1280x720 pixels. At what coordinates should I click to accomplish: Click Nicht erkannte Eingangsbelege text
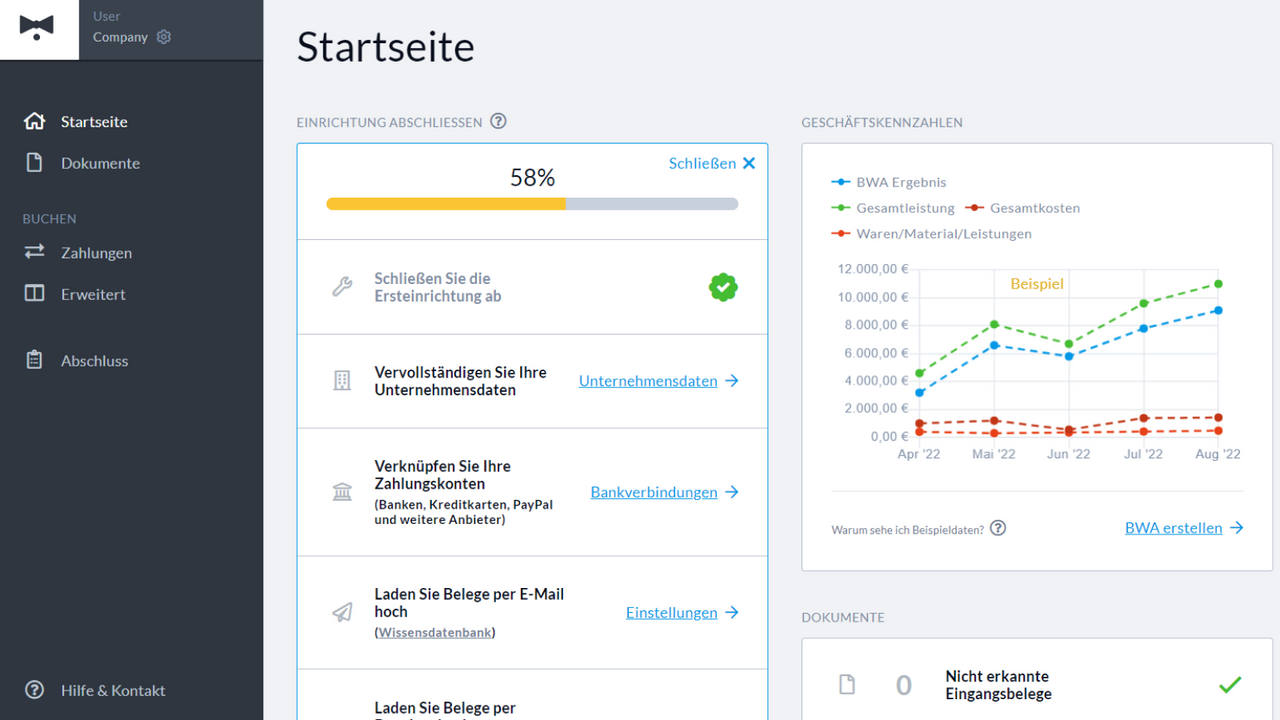[x=997, y=685]
